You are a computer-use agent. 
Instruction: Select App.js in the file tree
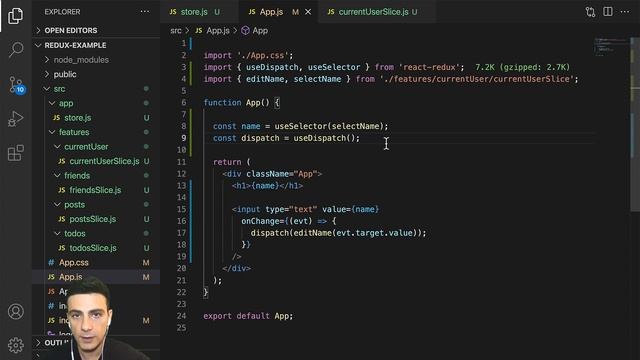pos(96,277)
